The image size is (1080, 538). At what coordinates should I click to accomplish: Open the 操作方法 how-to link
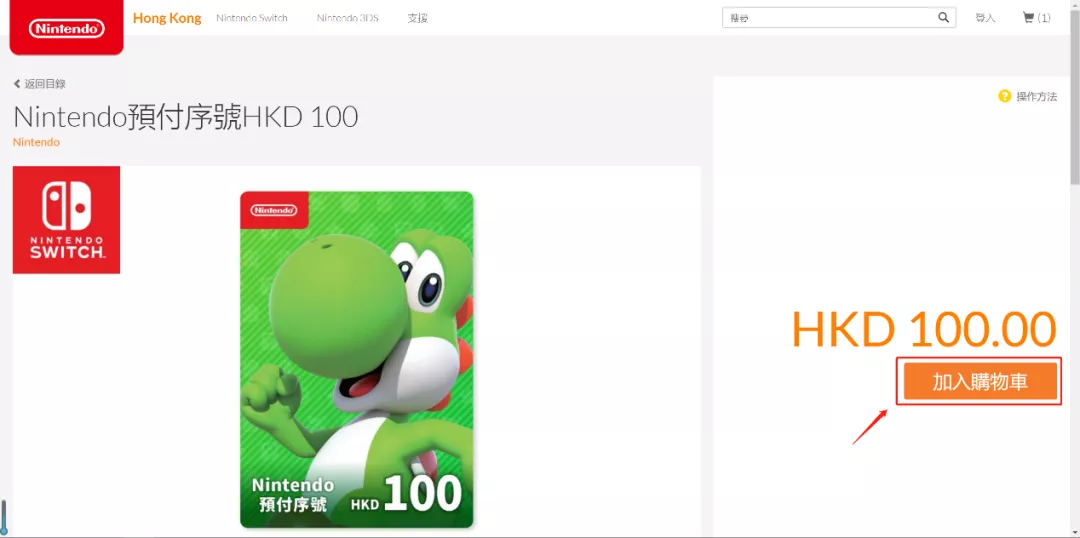click(x=1036, y=96)
